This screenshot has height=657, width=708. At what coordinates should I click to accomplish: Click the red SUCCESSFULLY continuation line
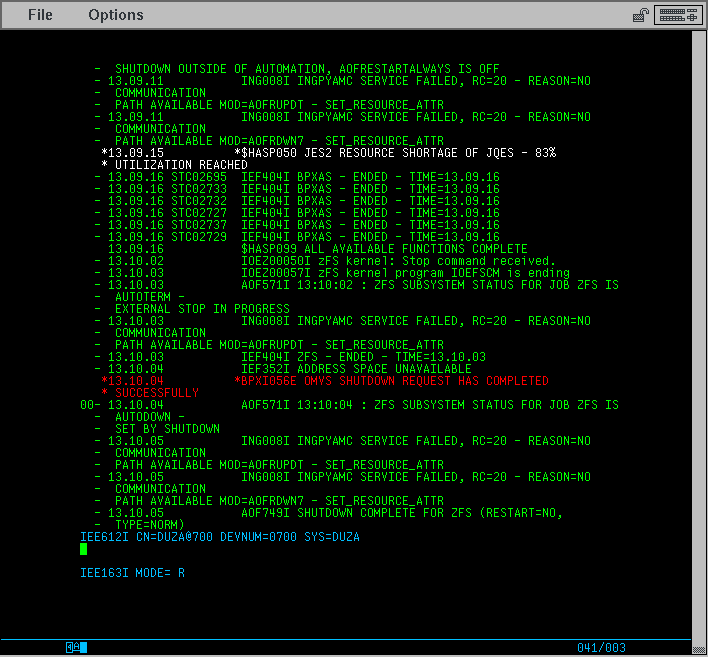[x=150, y=393]
